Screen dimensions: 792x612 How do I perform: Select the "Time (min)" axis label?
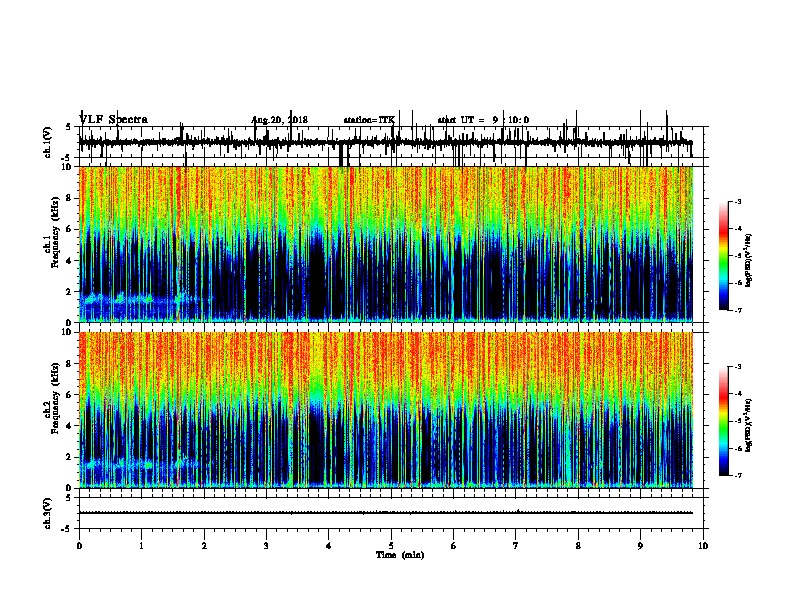[400, 555]
